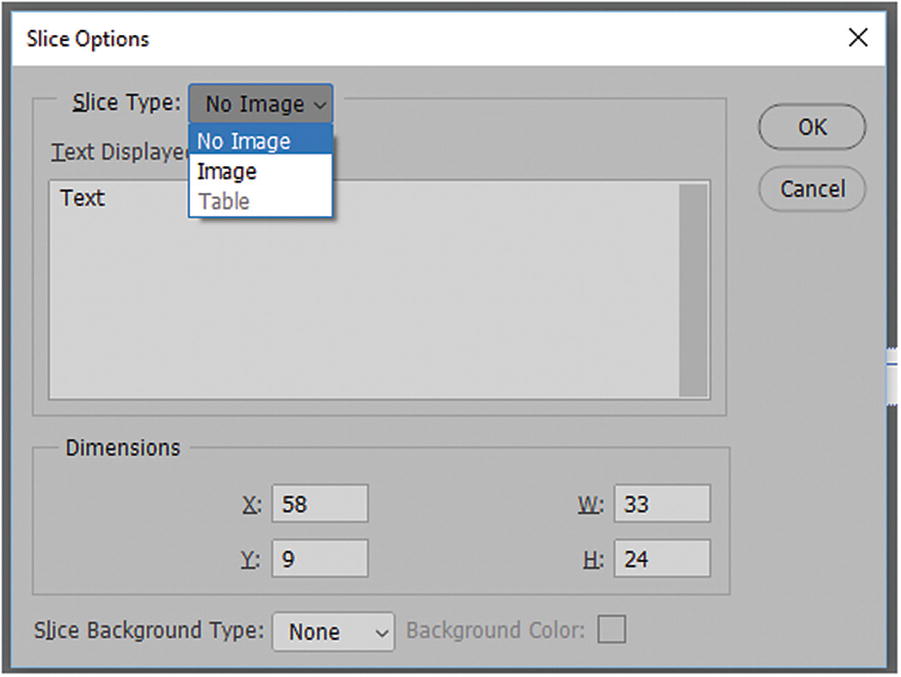
Task: Cancel the Slice Options dialog
Action: pyautogui.click(x=811, y=189)
